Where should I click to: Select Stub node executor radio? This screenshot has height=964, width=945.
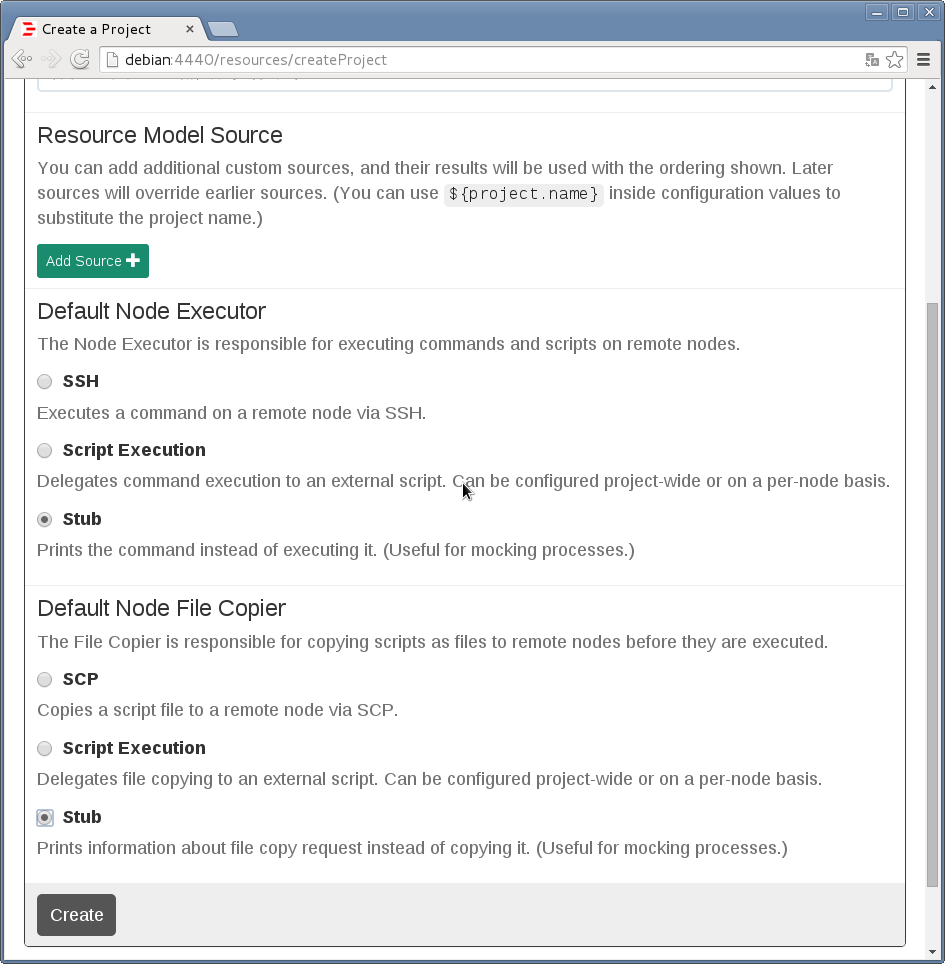pos(44,520)
